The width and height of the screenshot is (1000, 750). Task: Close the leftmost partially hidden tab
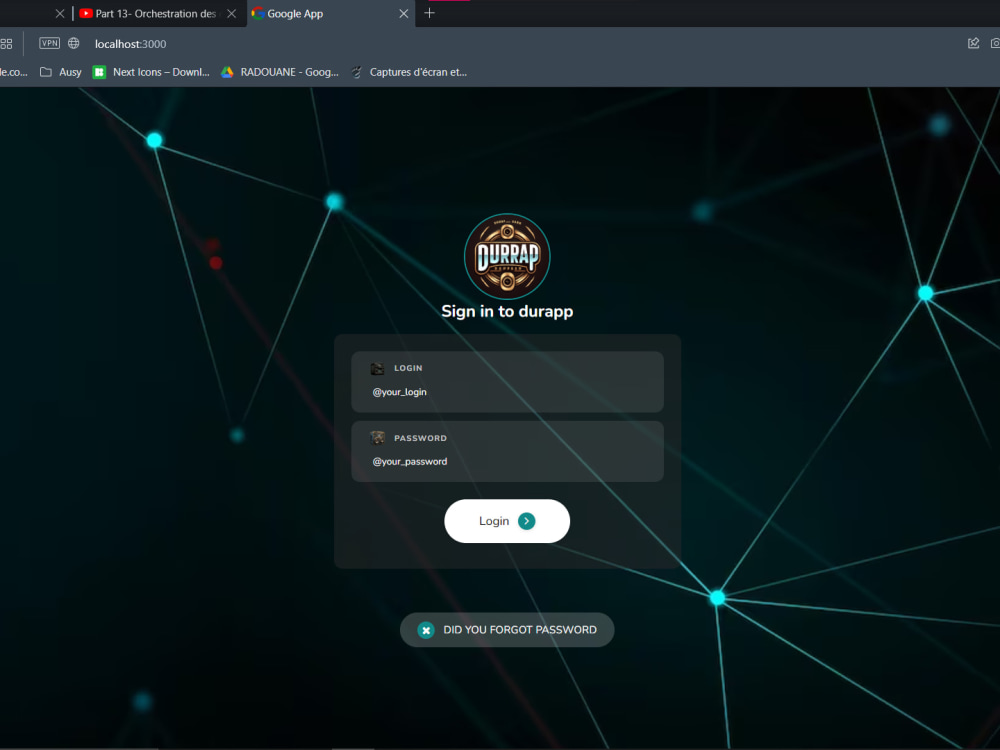[x=60, y=13]
